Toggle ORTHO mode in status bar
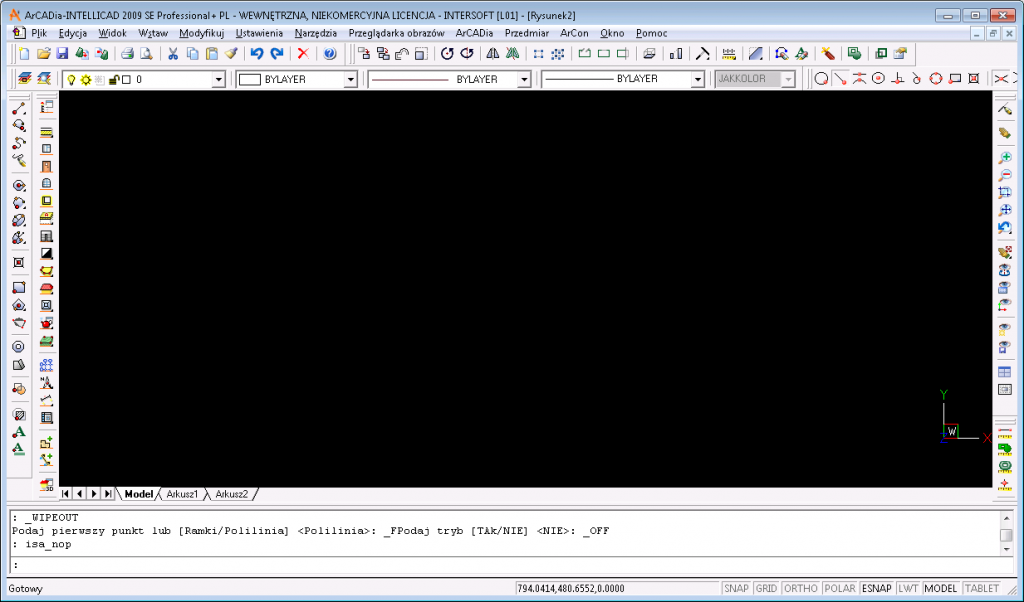This screenshot has height=602, width=1024. click(800, 589)
